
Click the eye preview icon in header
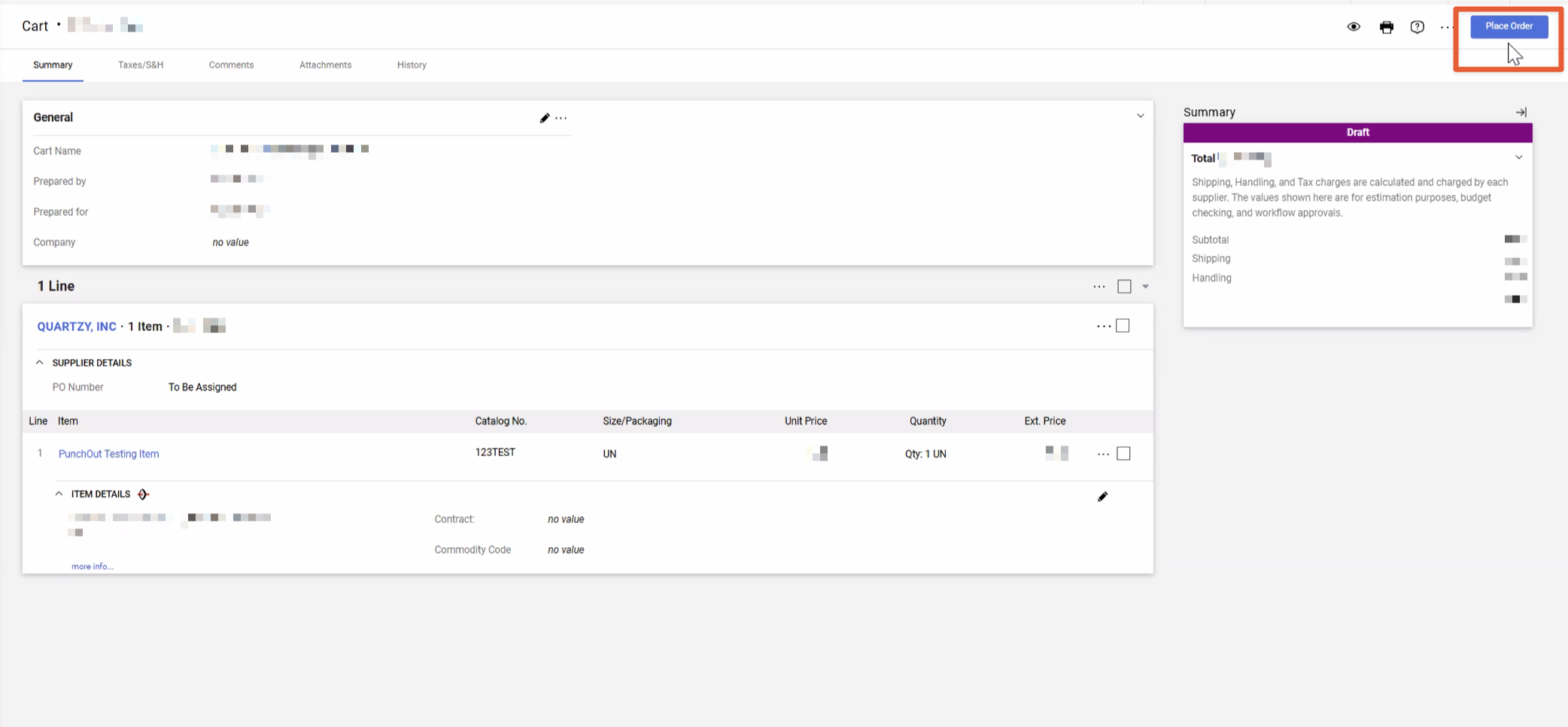[x=1354, y=27]
